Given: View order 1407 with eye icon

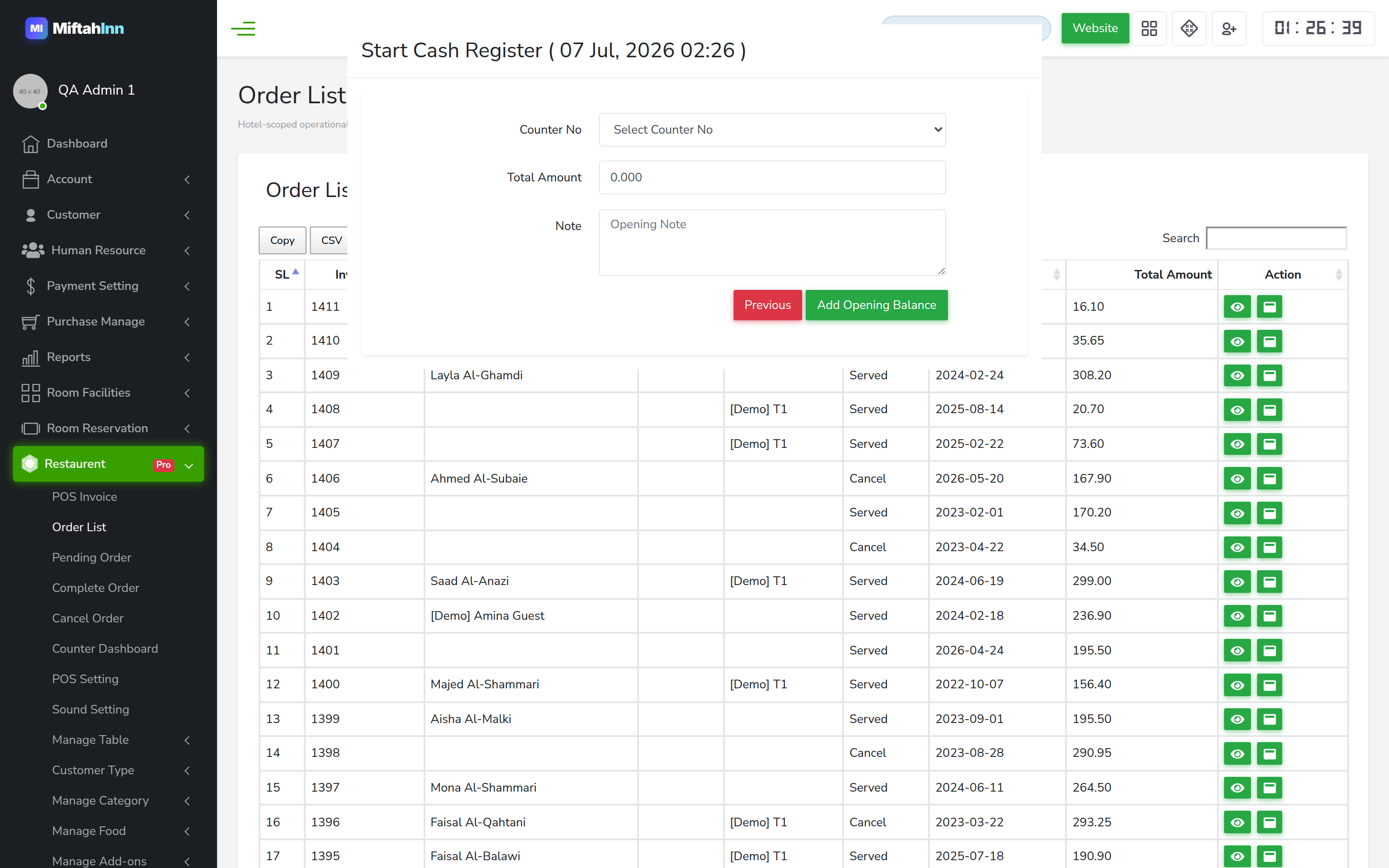Looking at the screenshot, I should tap(1237, 444).
